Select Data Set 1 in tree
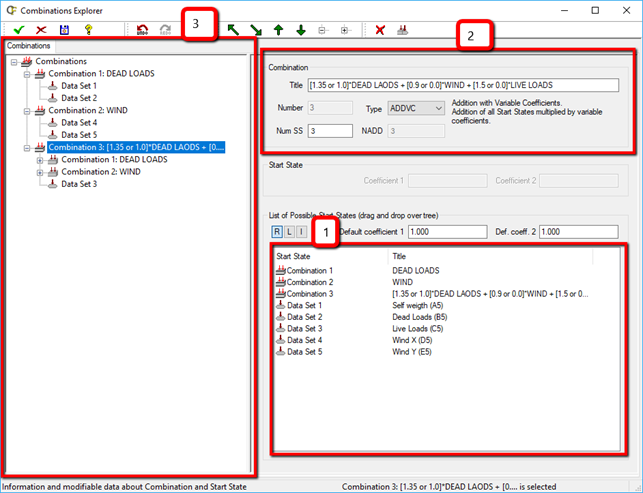643x493 pixels. pyautogui.click(x=79, y=86)
